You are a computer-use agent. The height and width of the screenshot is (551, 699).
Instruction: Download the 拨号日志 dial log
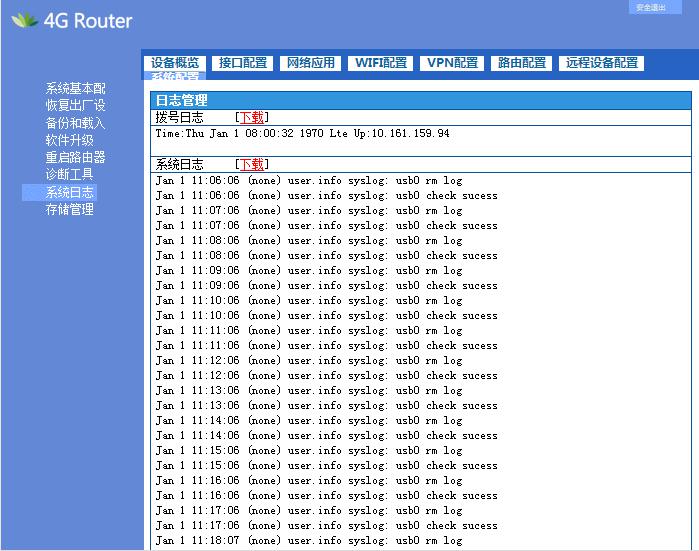[251, 117]
